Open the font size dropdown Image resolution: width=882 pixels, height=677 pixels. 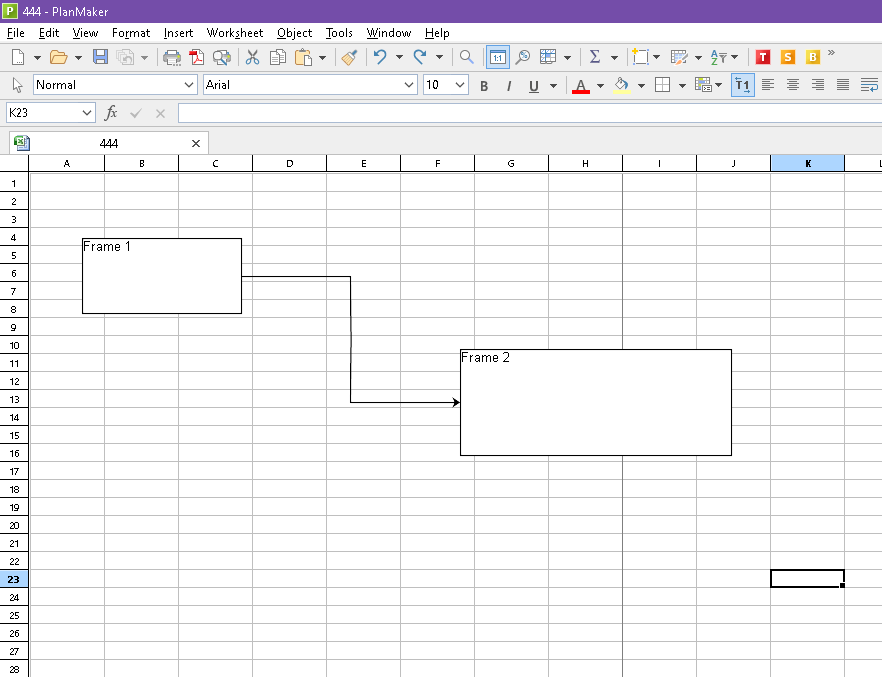(x=446, y=85)
